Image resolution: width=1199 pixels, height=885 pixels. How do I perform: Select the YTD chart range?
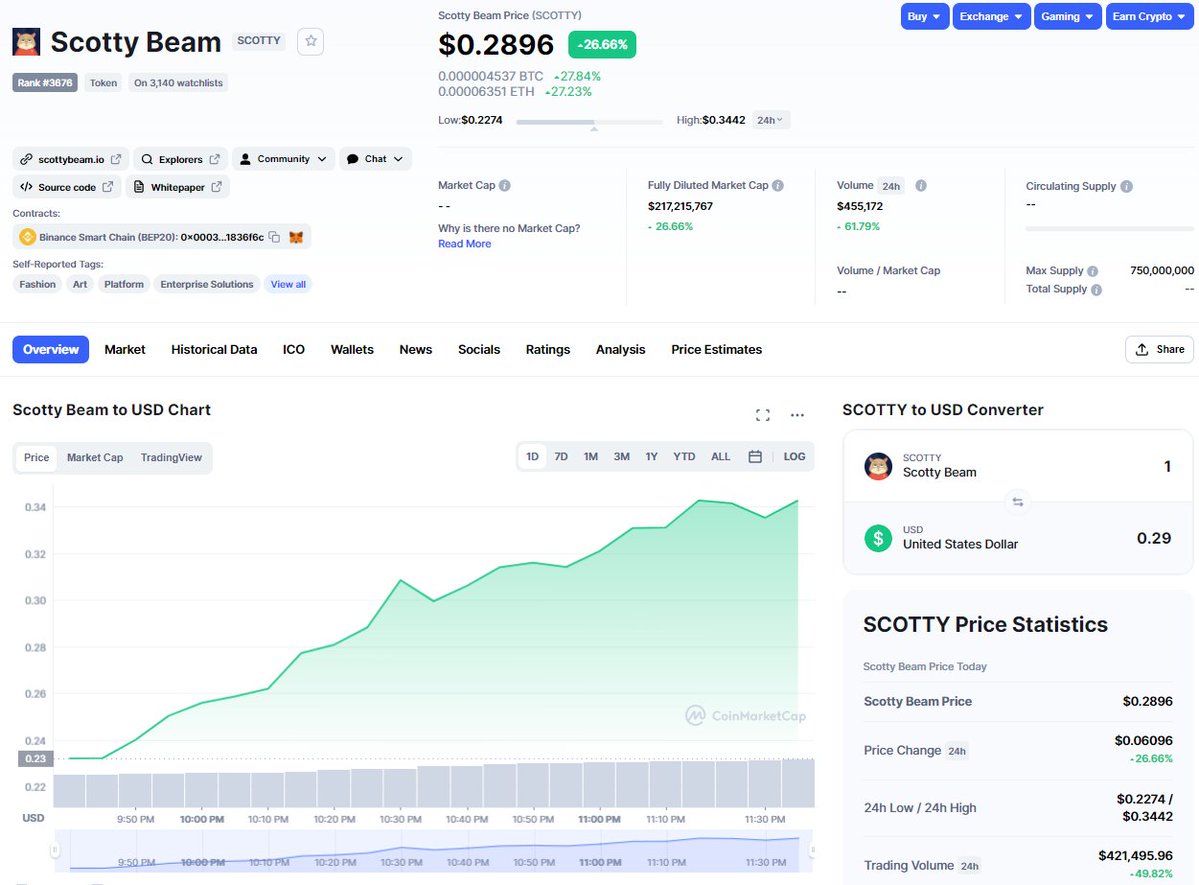[684, 457]
